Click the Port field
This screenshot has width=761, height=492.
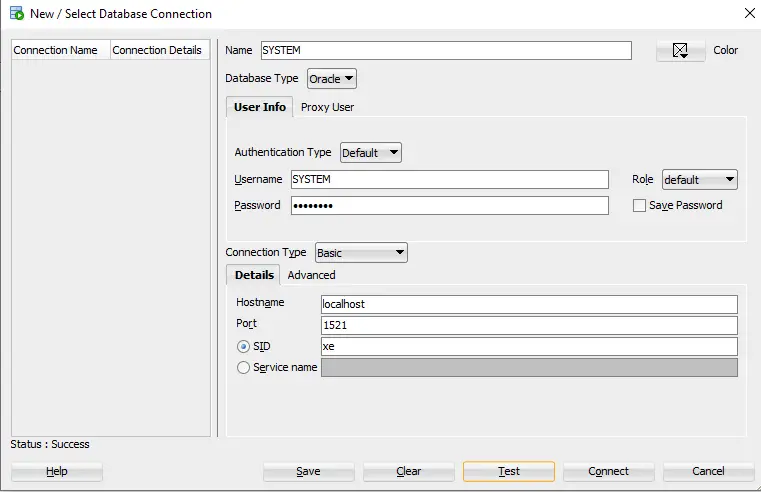pos(529,325)
